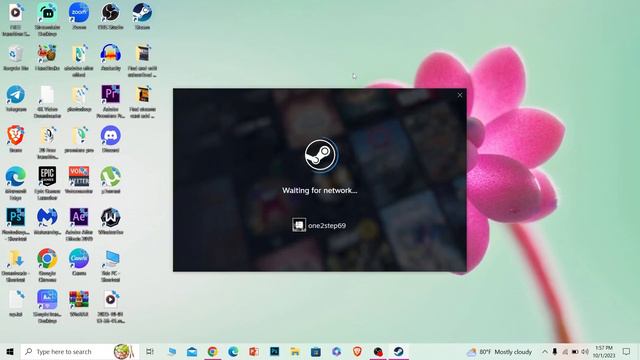640x360 pixels.
Task: Open Adobe Premiere Pro shortcut
Action: coord(110,101)
